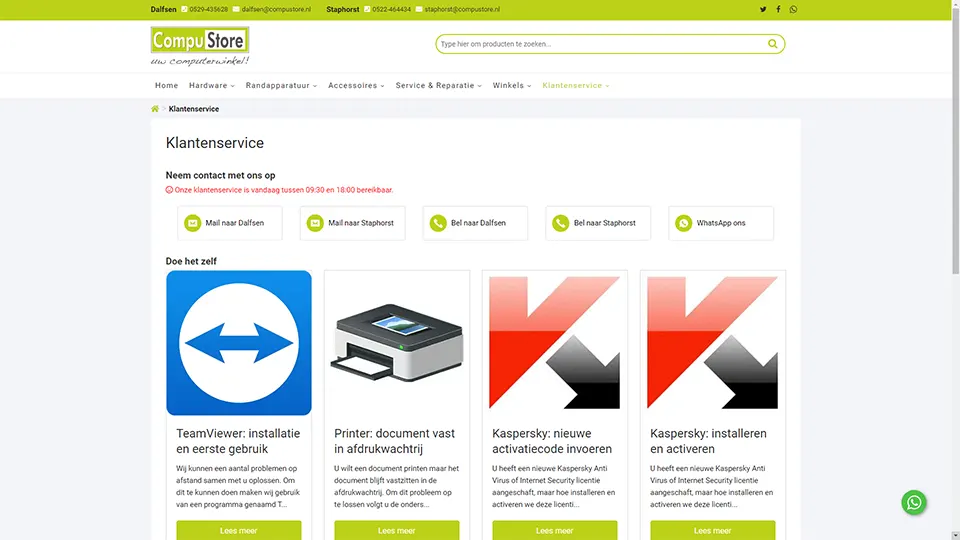Go to the Home menu item
The width and height of the screenshot is (960, 540).
tap(167, 86)
